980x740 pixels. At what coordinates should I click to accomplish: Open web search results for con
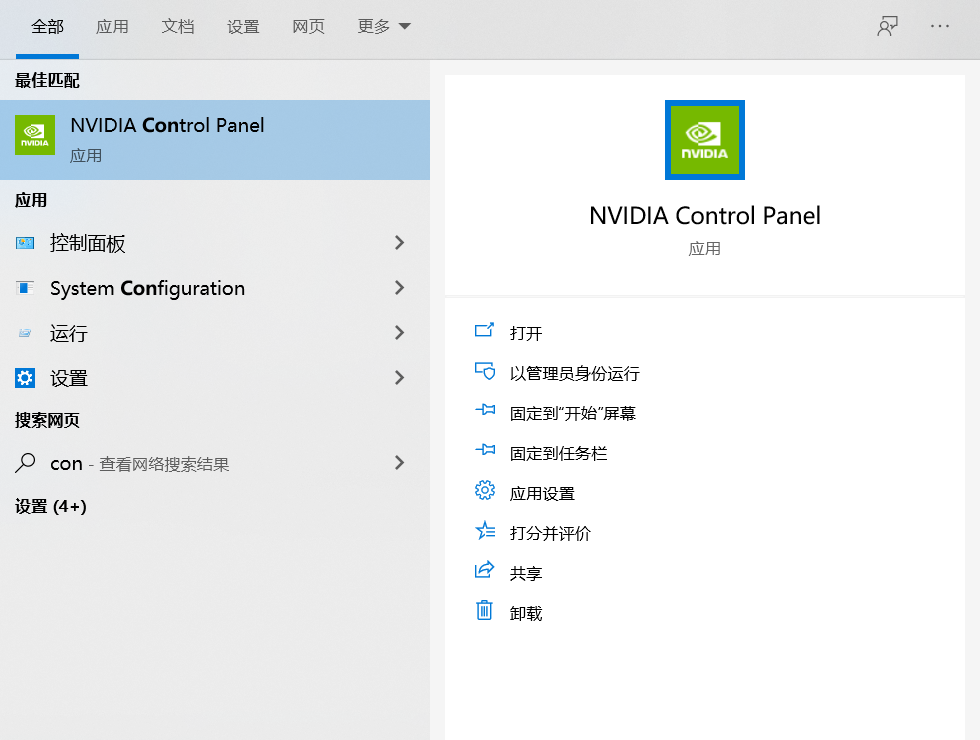click(140, 463)
